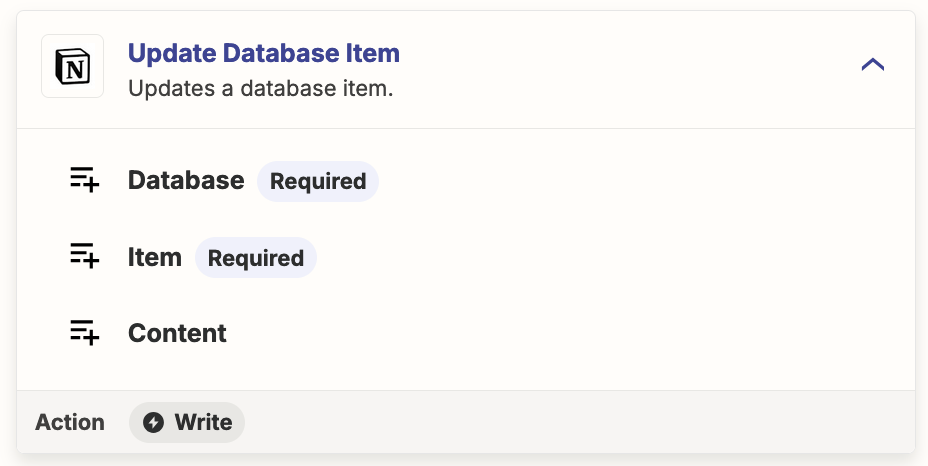This screenshot has width=928, height=466.
Task: Click the word "Database" in the blue heading
Action: coord(282,53)
